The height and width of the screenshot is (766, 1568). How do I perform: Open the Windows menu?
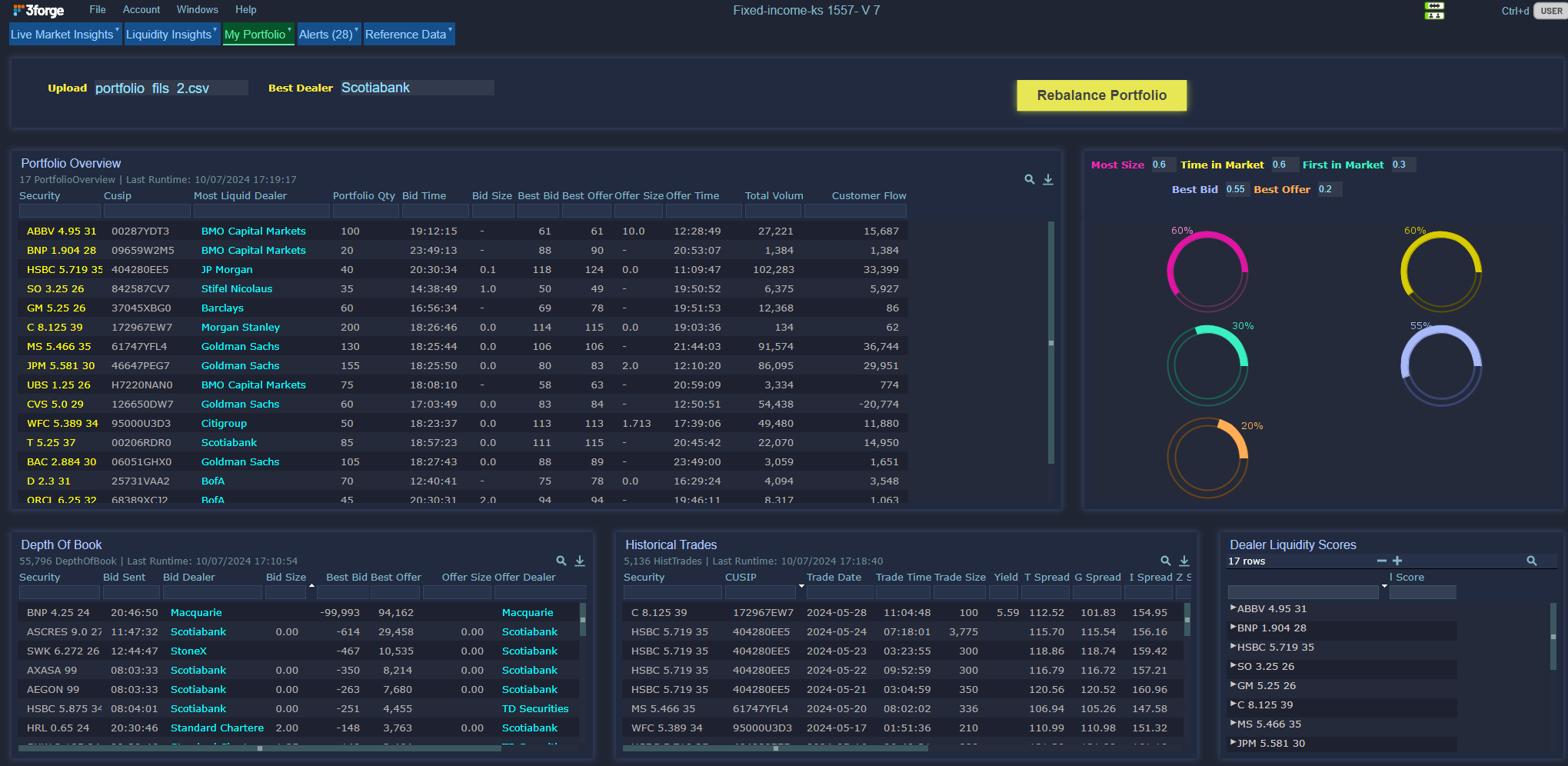point(198,10)
